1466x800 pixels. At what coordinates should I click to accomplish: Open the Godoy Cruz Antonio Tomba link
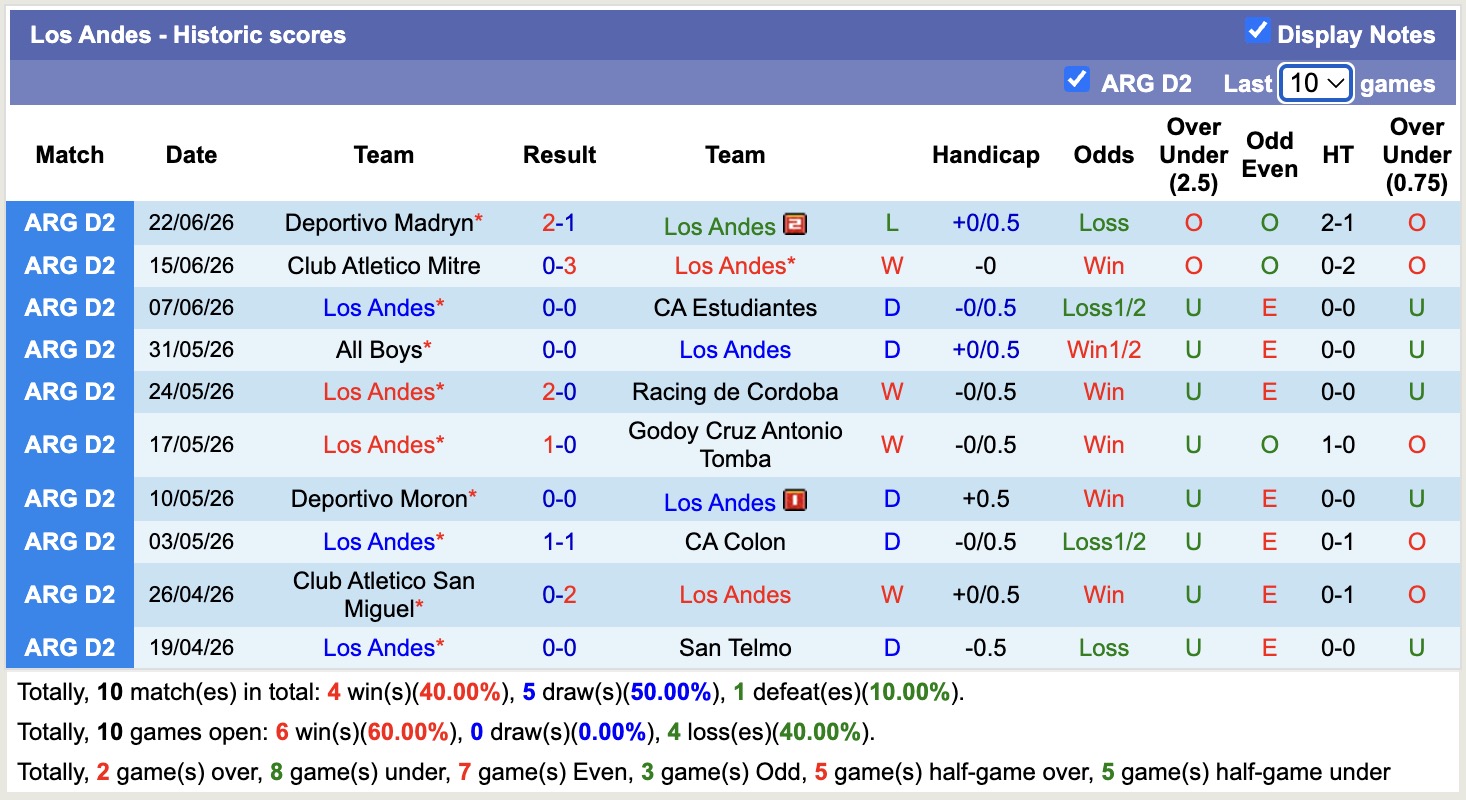(x=735, y=445)
